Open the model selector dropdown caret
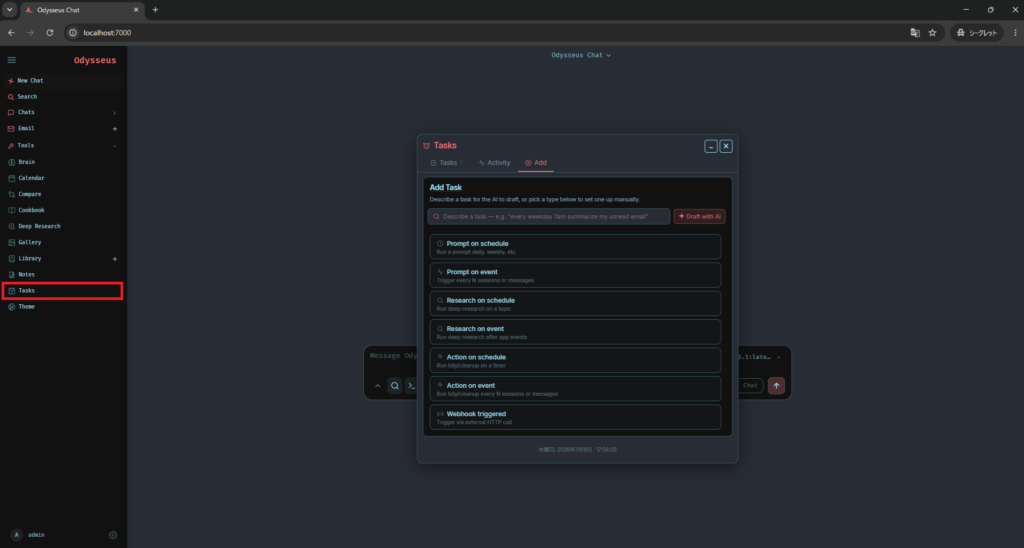Screen dimensions: 1024x548 [x=778, y=357]
